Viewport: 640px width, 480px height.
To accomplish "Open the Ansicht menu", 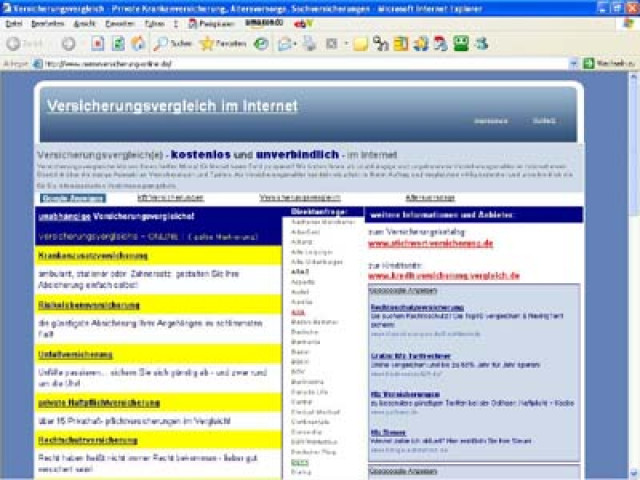I will (x=84, y=24).
